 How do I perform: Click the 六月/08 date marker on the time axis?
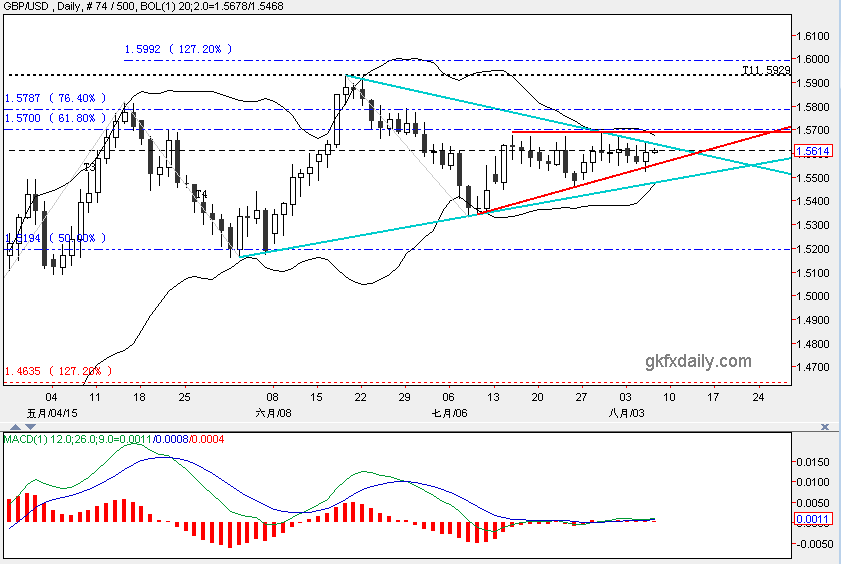[x=274, y=413]
